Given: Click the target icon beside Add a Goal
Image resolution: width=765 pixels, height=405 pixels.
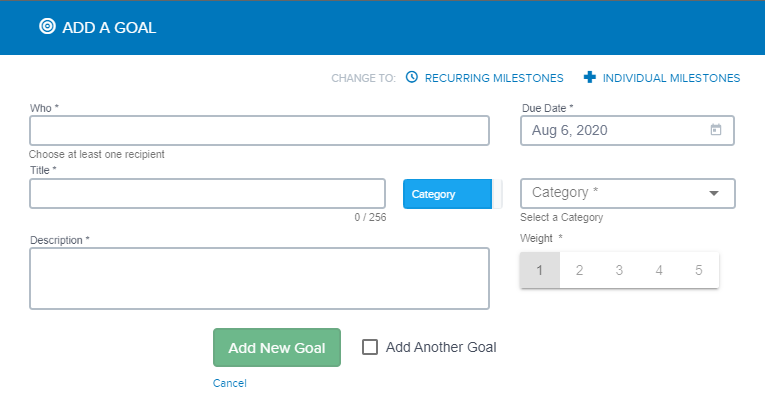Looking at the screenshot, I should tap(47, 26).
